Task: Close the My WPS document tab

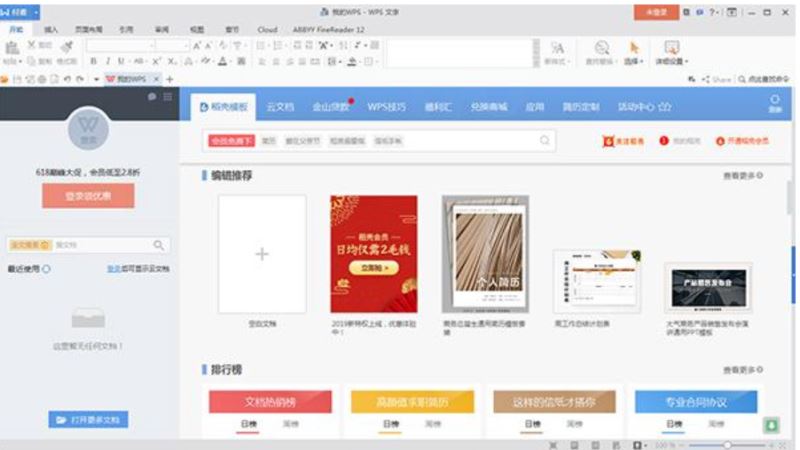Action: pos(156,79)
